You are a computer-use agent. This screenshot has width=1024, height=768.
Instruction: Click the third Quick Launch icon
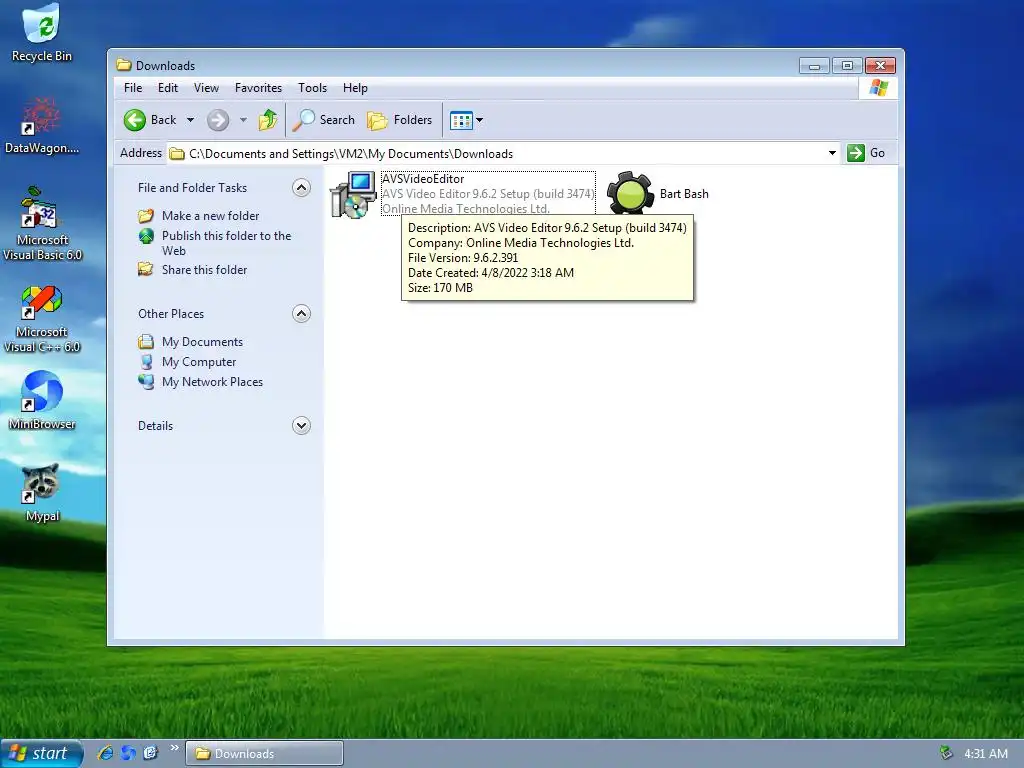click(x=150, y=754)
